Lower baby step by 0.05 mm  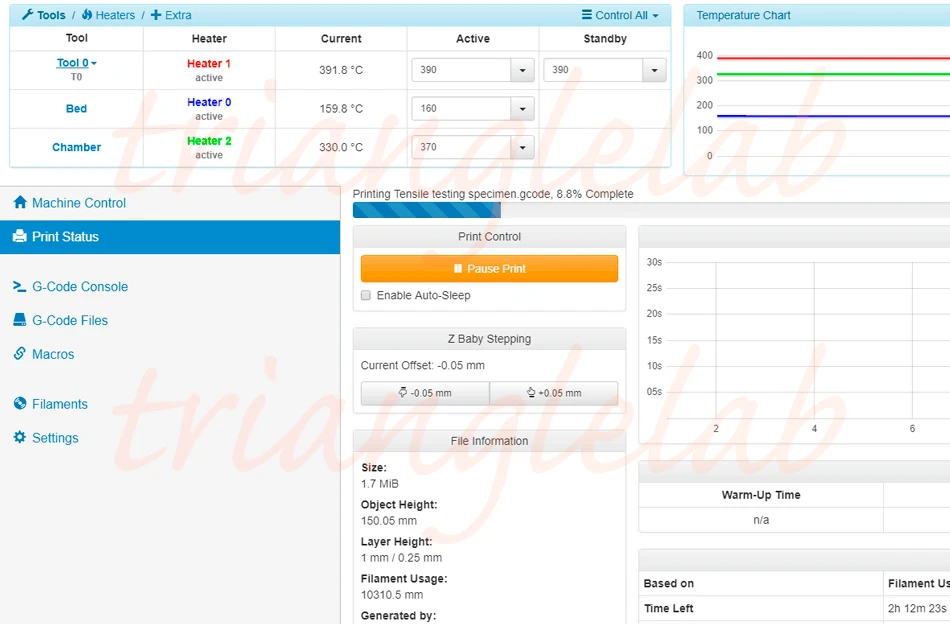[x=425, y=393]
